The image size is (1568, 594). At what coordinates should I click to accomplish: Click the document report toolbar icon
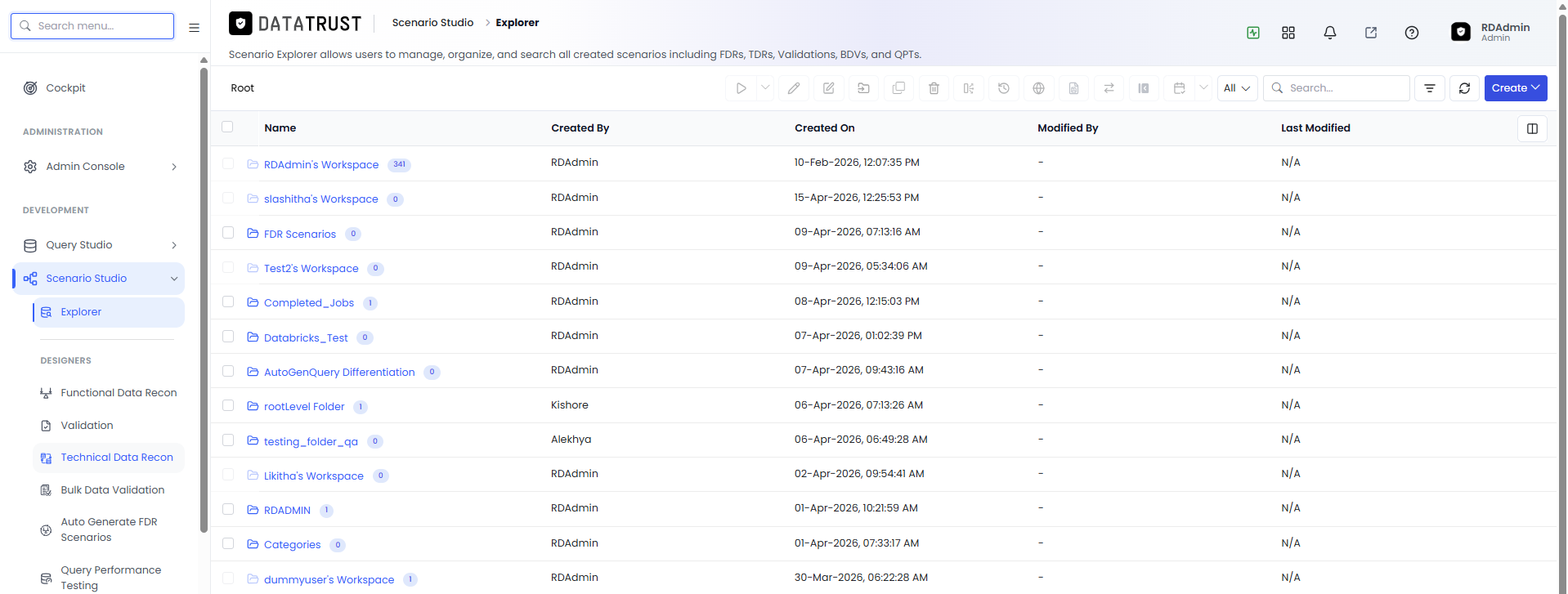coord(1074,88)
